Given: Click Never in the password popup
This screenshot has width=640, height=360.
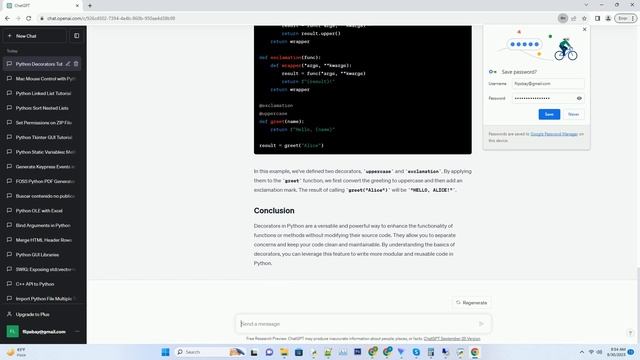Looking at the screenshot, I should 573,114.
